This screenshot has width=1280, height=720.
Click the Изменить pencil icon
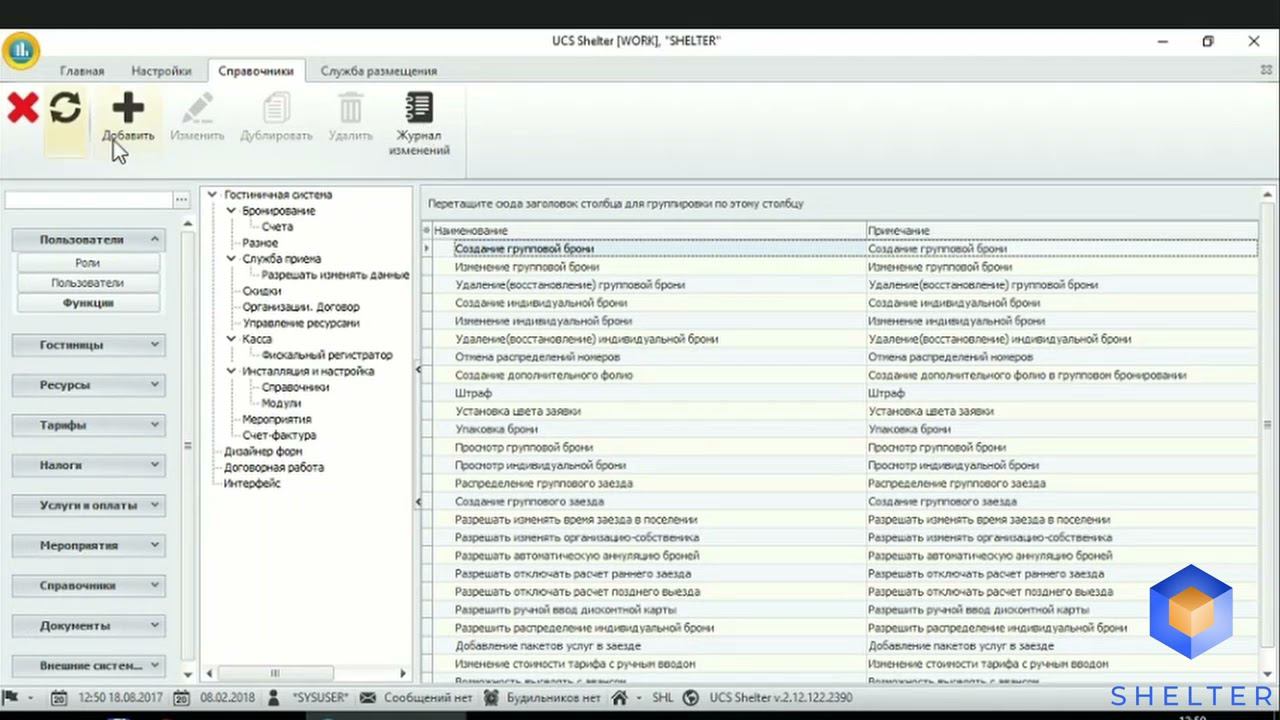[x=197, y=108]
